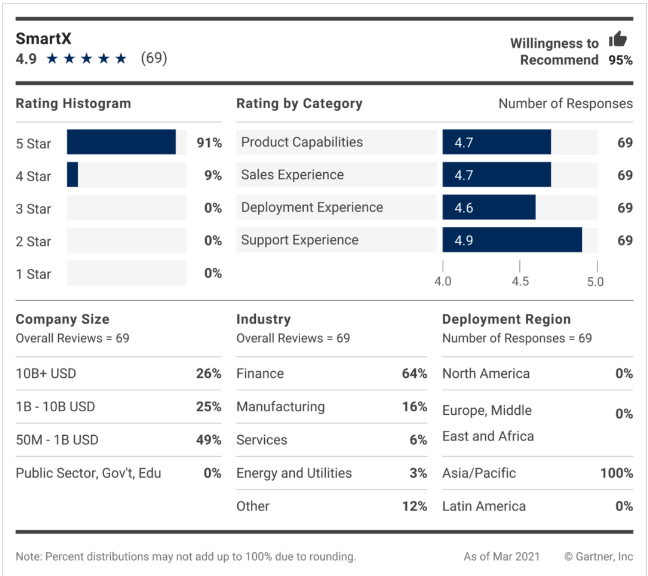Screen dimensions: 648x576
Task: Click the Sales Experience rating bar
Action: coord(496,175)
